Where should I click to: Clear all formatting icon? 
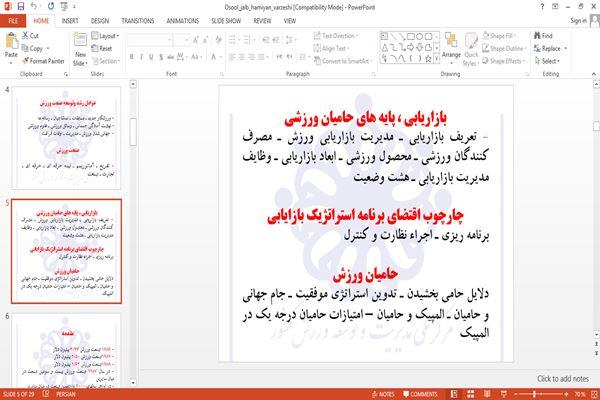[x=218, y=40]
